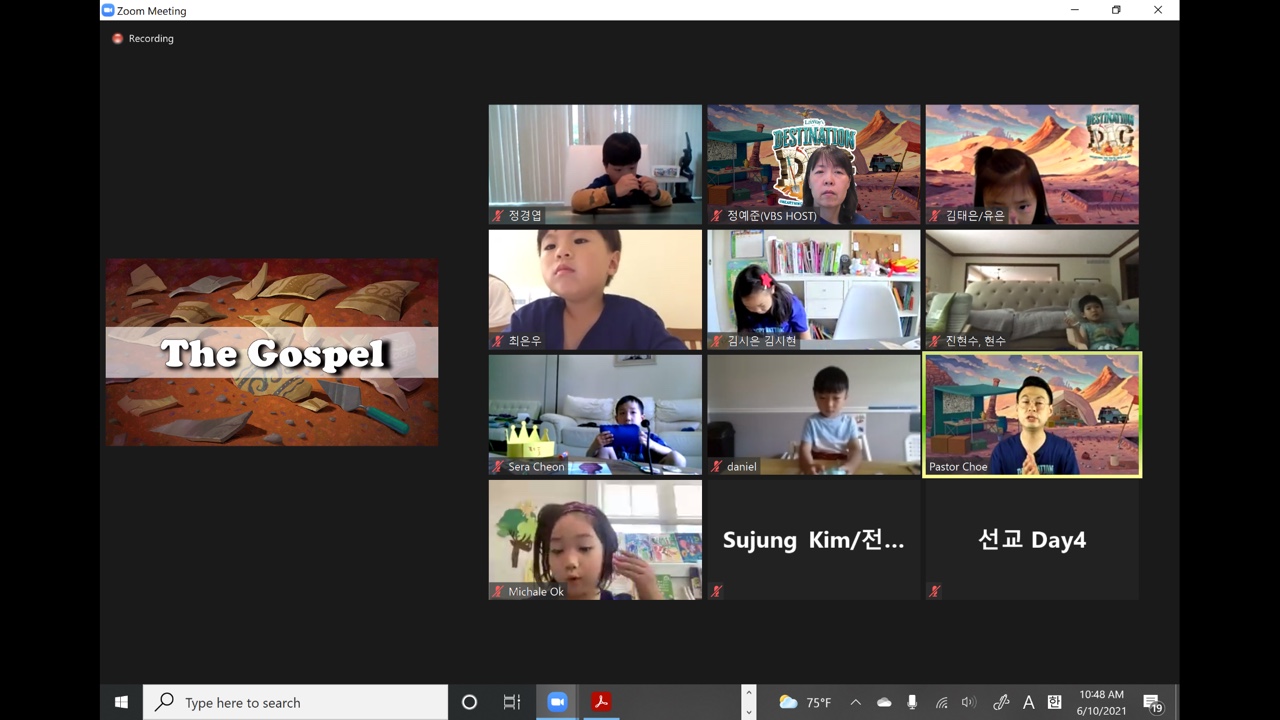Open the pen workspace tray icon
This screenshot has width=1280, height=720.
1001,703
